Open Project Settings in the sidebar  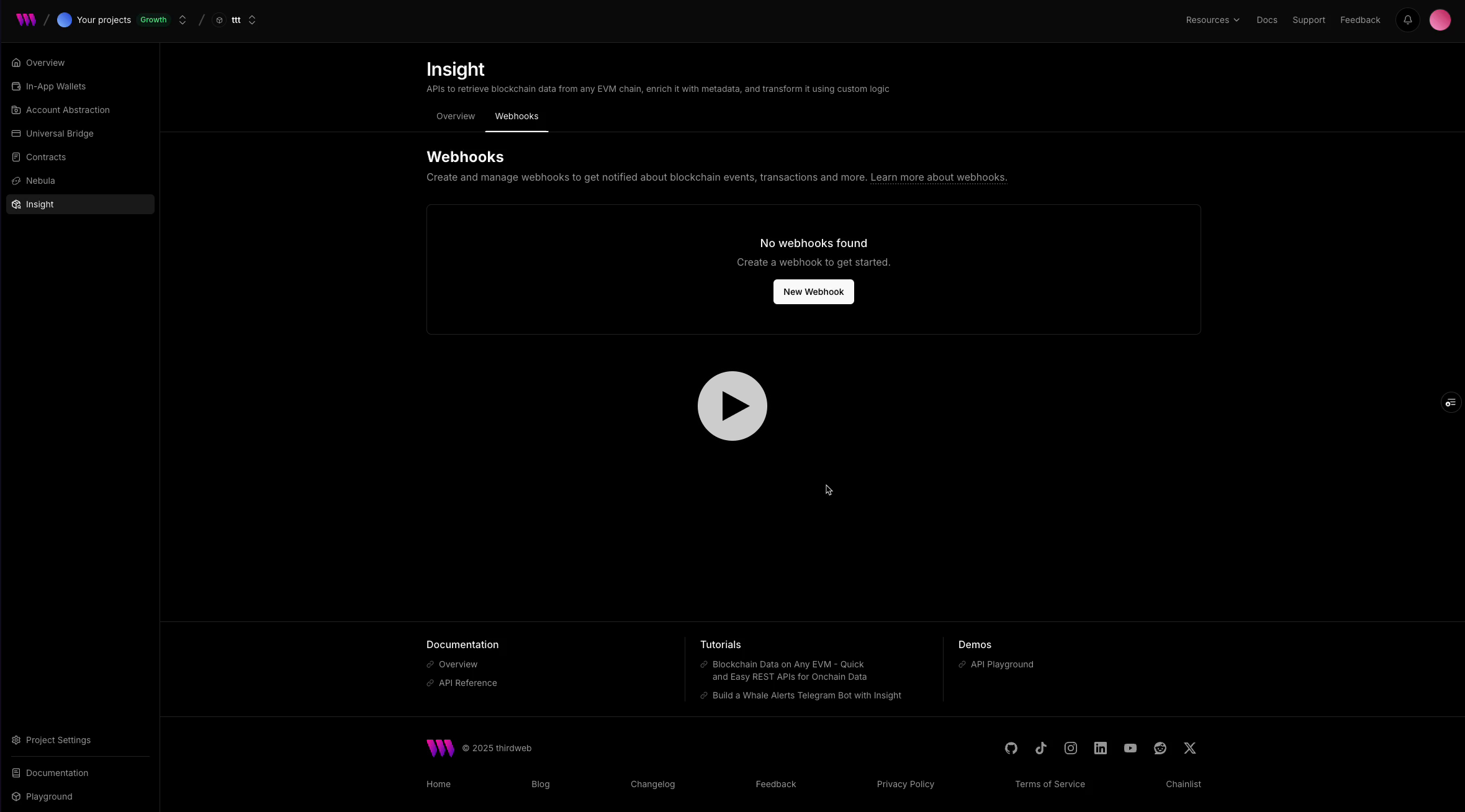coord(80,740)
